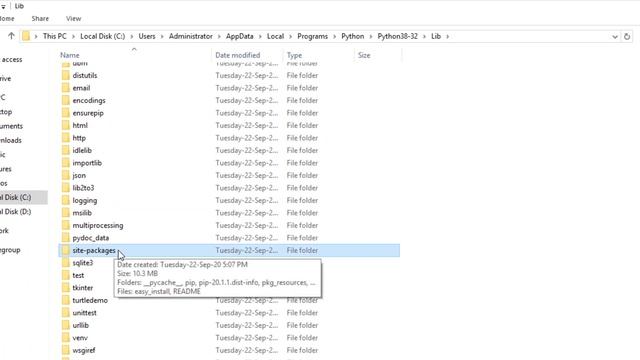Select the ensurepip folder icon

tap(66, 113)
